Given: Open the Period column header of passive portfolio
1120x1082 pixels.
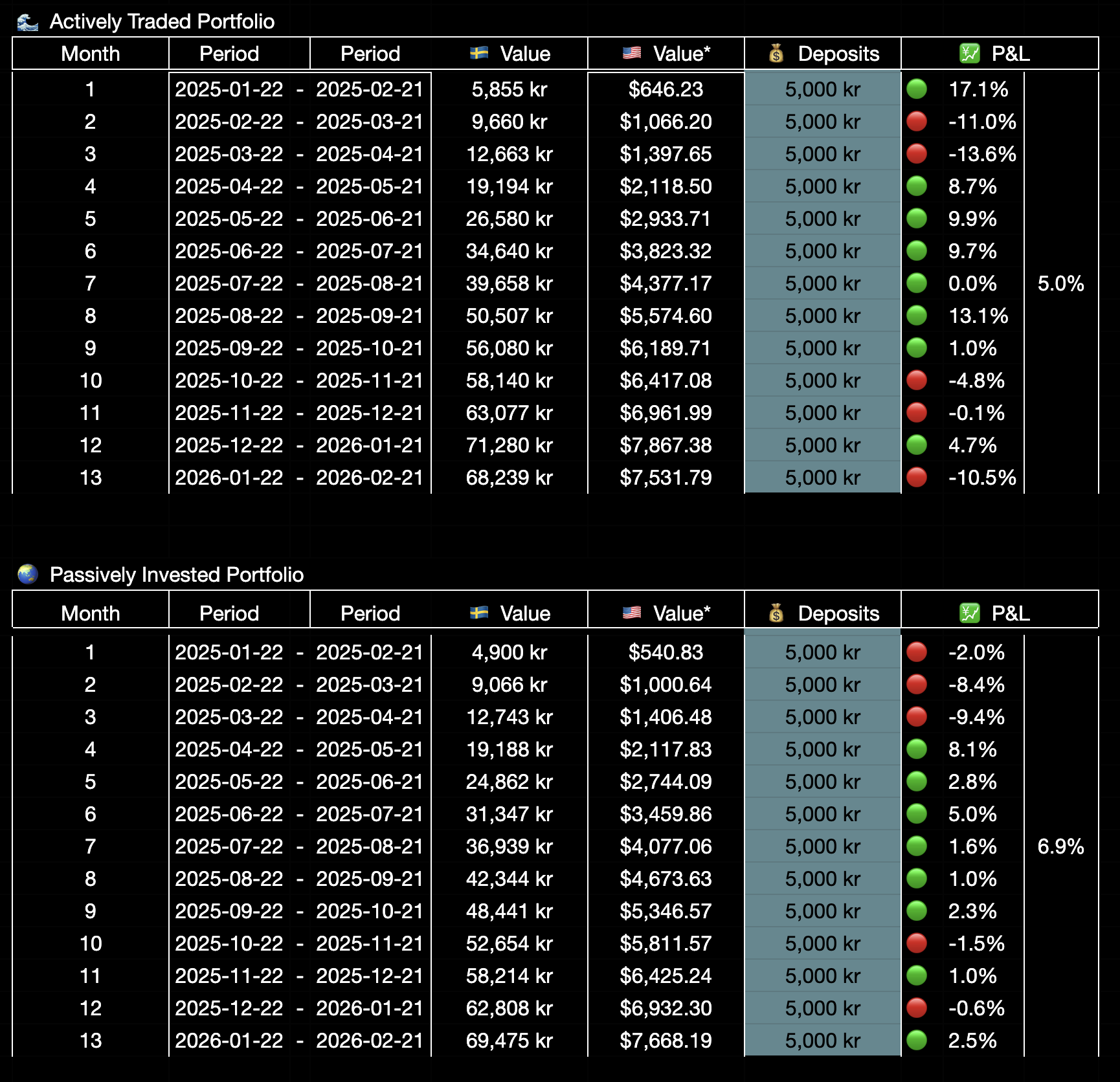Looking at the screenshot, I should (229, 612).
